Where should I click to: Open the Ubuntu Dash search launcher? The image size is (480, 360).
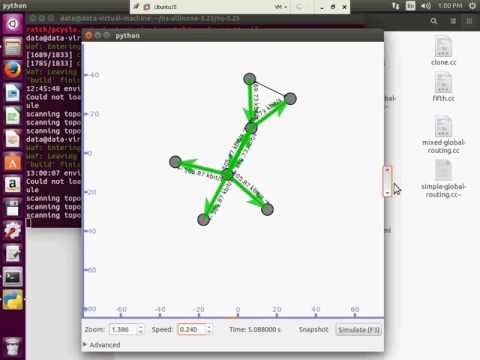pyautogui.click(x=13, y=24)
